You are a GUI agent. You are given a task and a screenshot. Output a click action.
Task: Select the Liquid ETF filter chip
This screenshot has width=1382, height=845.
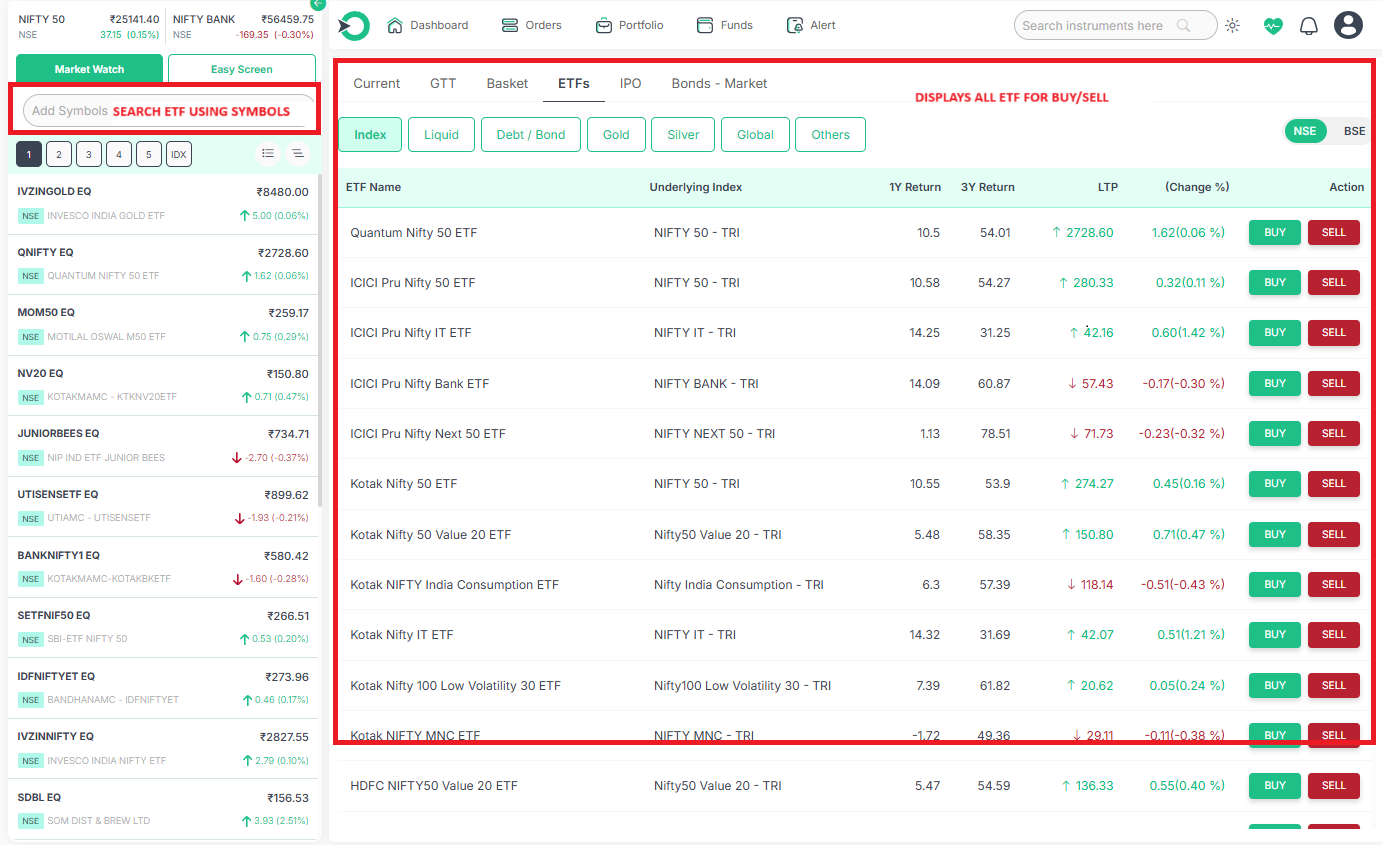tap(441, 134)
